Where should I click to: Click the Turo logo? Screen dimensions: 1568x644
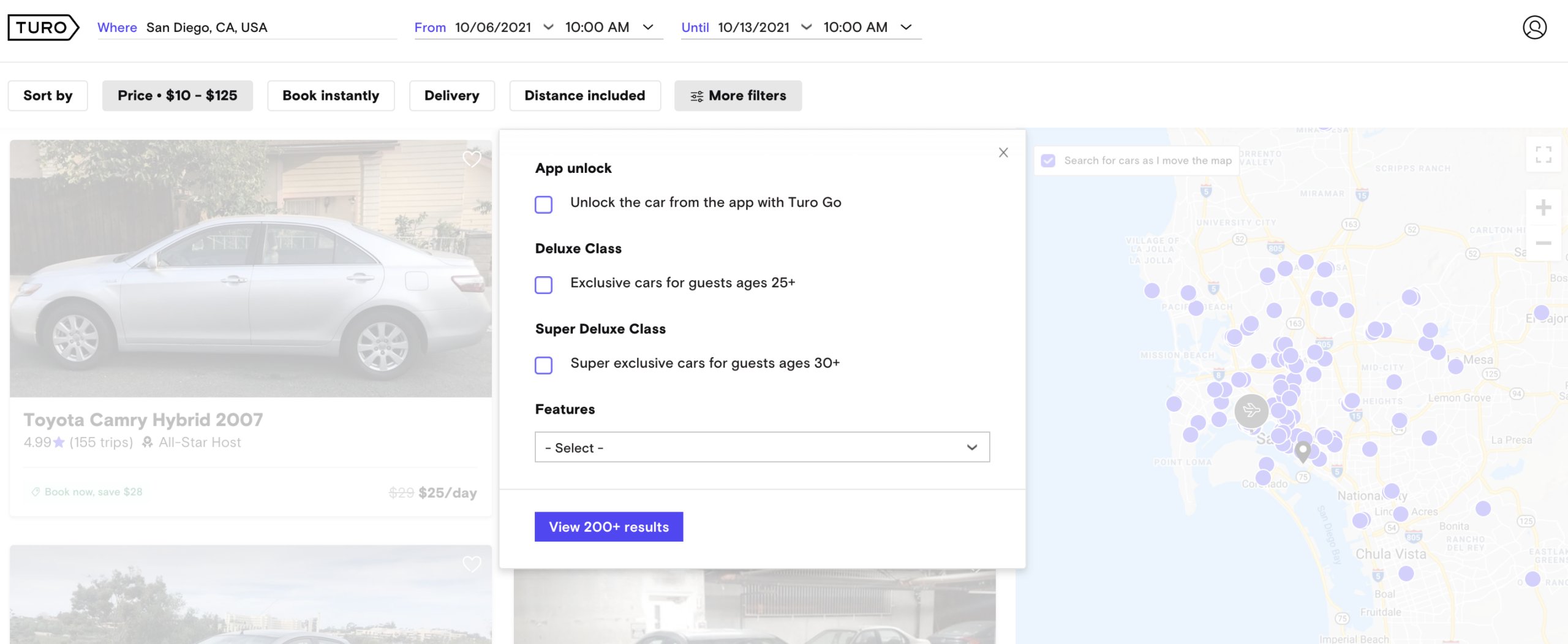42,27
